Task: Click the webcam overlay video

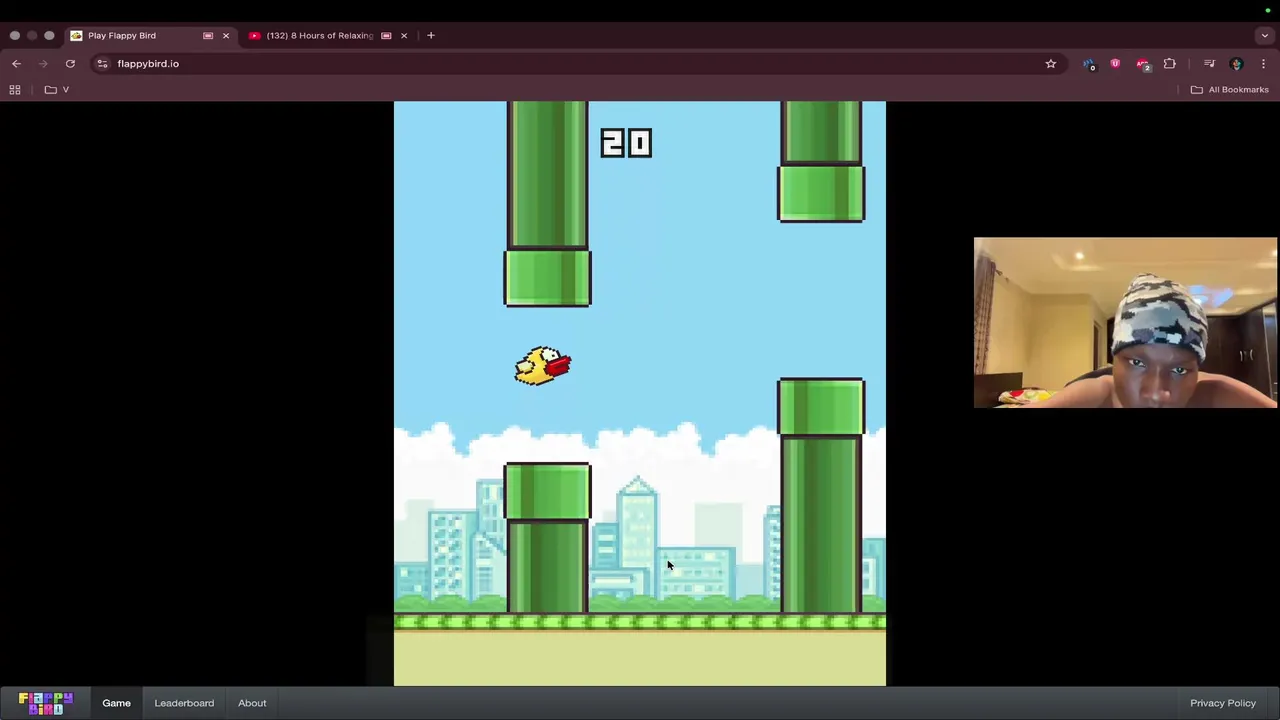Action: pos(1125,322)
